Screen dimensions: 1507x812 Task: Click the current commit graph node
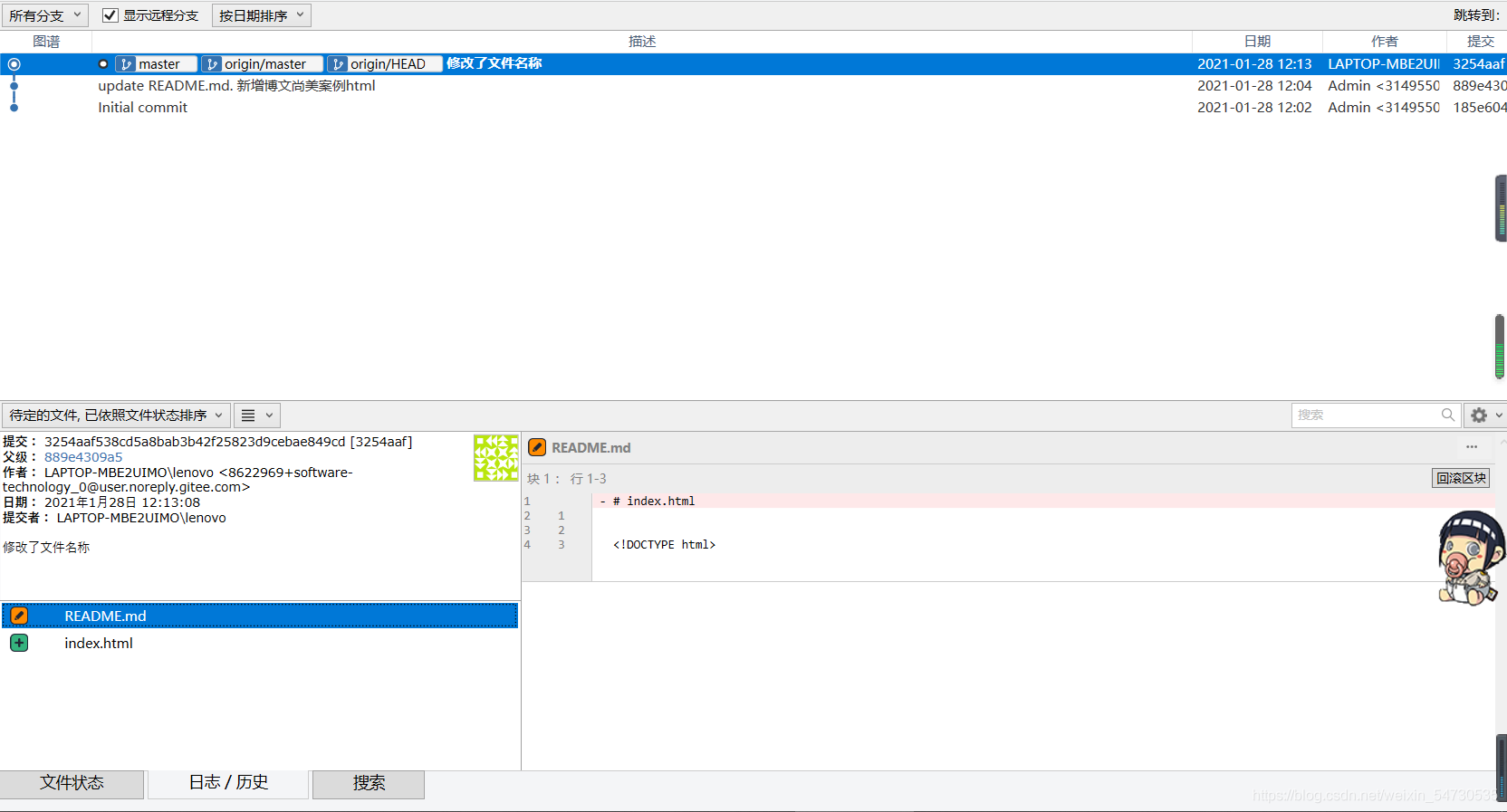14,64
